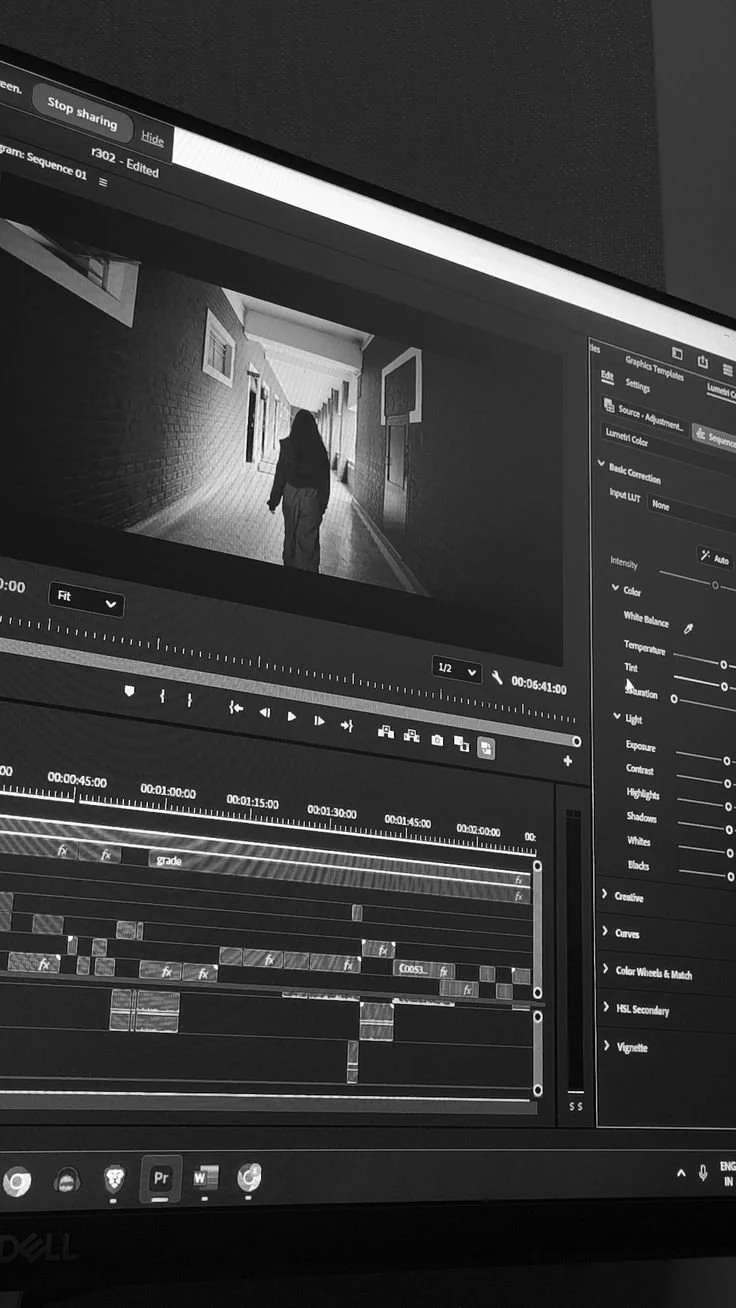The height and width of the screenshot is (1308, 736).
Task: Show hidden system tray icons
Action: 681,1173
